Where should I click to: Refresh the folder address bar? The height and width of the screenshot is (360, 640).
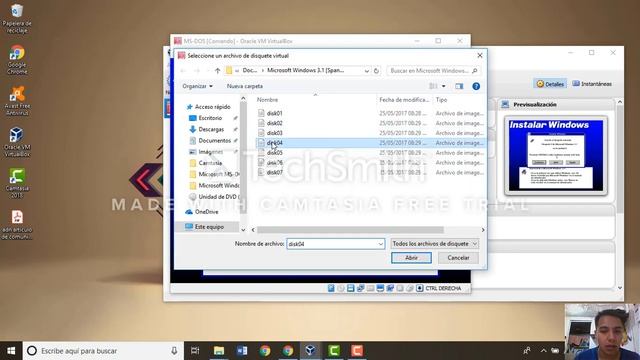(376, 71)
